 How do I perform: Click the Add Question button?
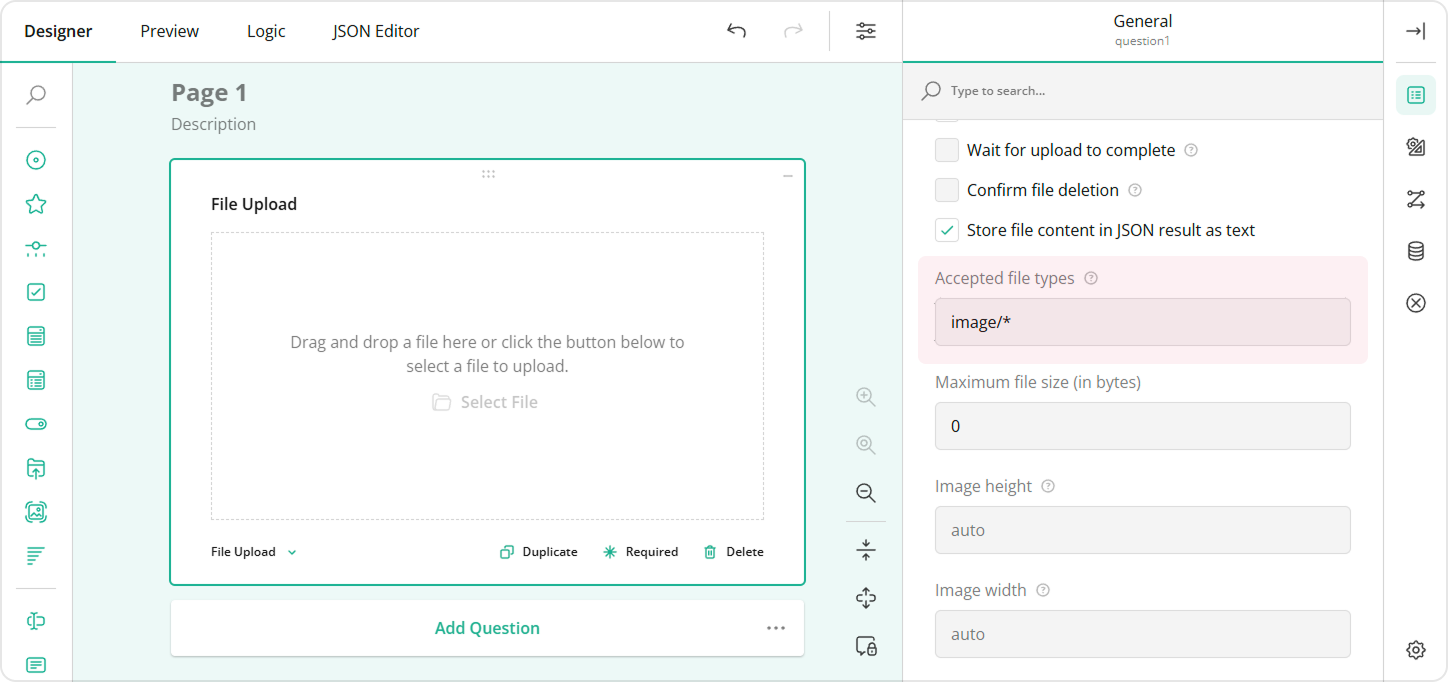pyautogui.click(x=487, y=627)
